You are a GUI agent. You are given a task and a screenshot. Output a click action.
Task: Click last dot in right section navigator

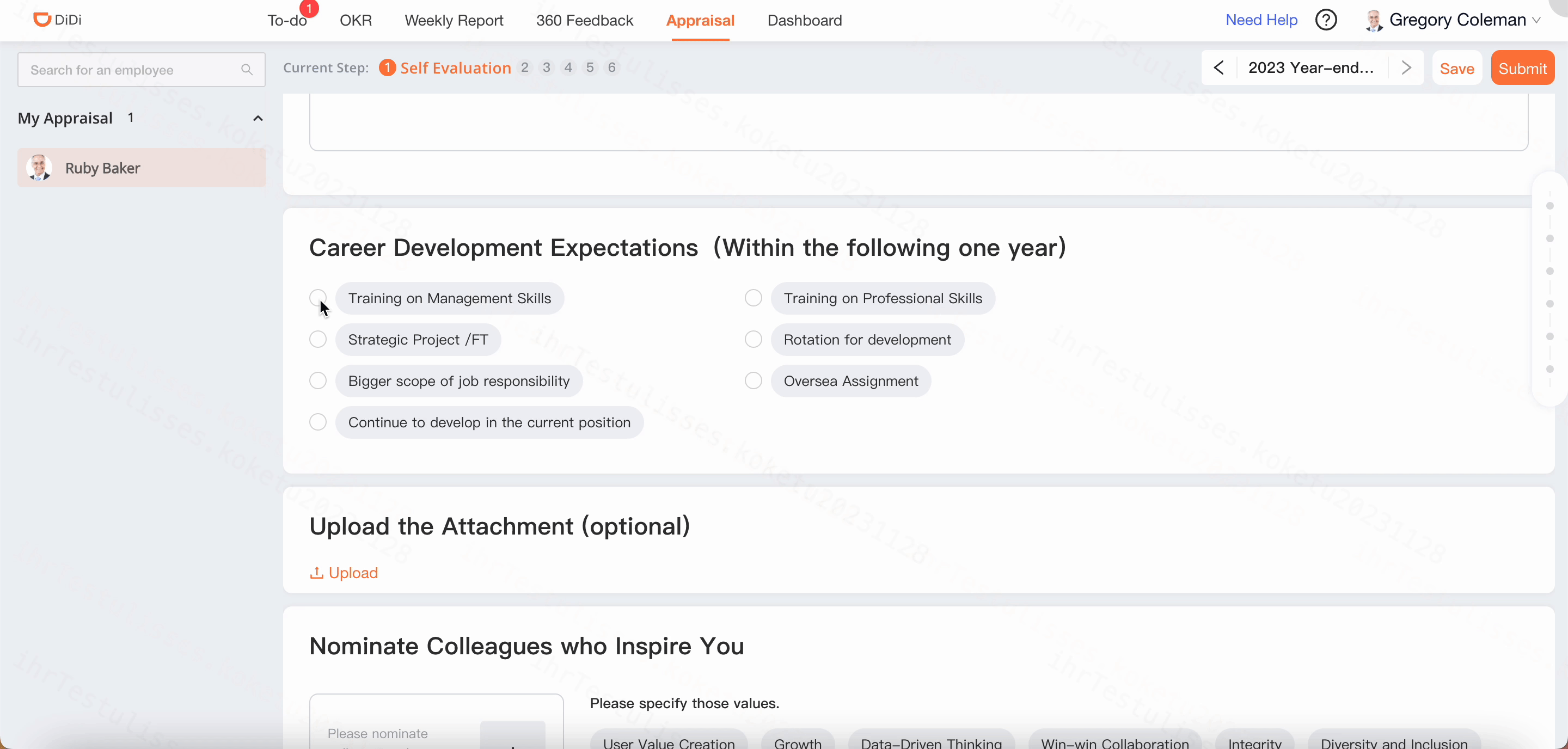pos(1549,369)
